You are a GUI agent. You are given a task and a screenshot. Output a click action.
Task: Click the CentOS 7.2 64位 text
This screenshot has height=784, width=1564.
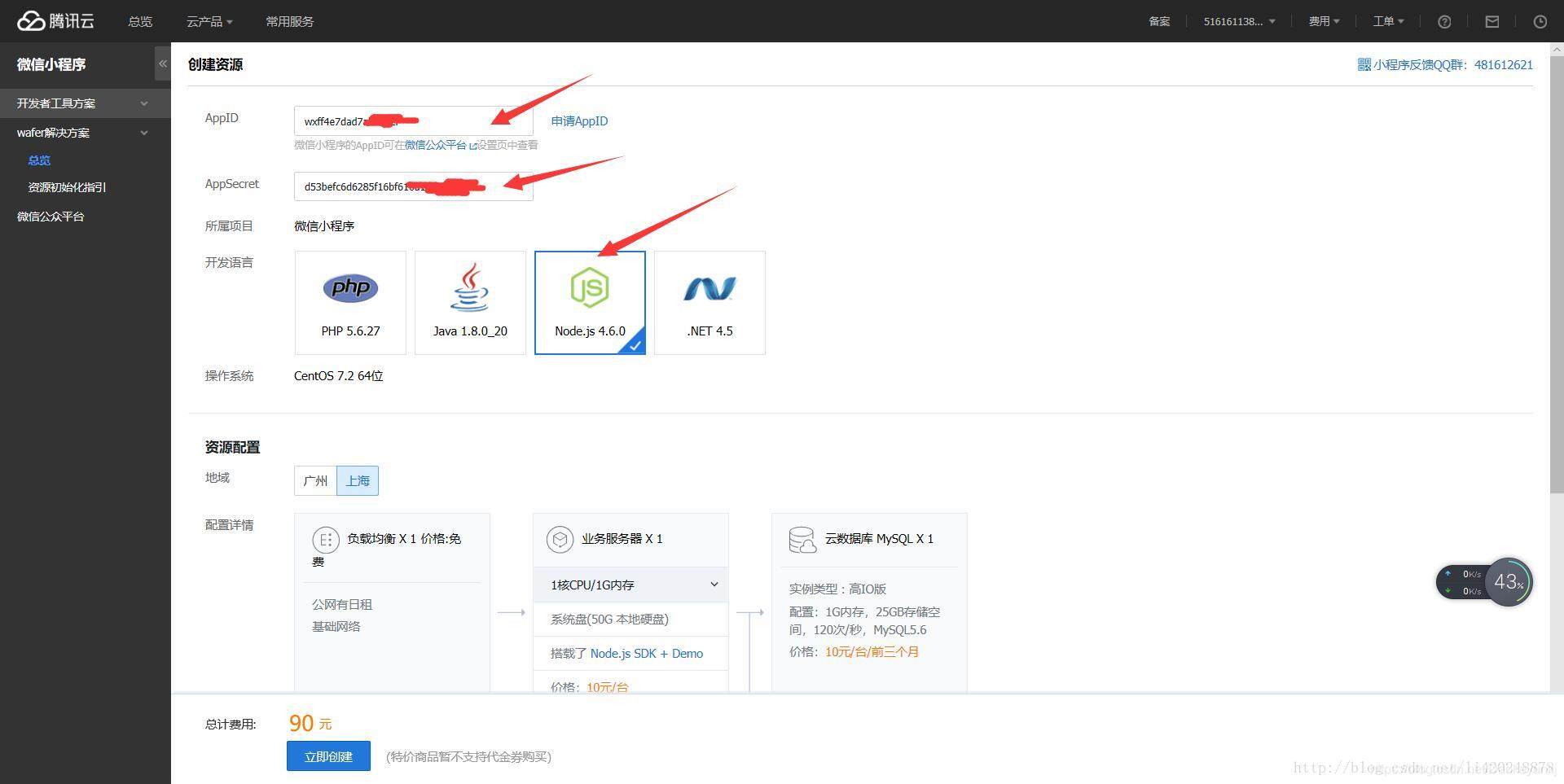(x=338, y=376)
